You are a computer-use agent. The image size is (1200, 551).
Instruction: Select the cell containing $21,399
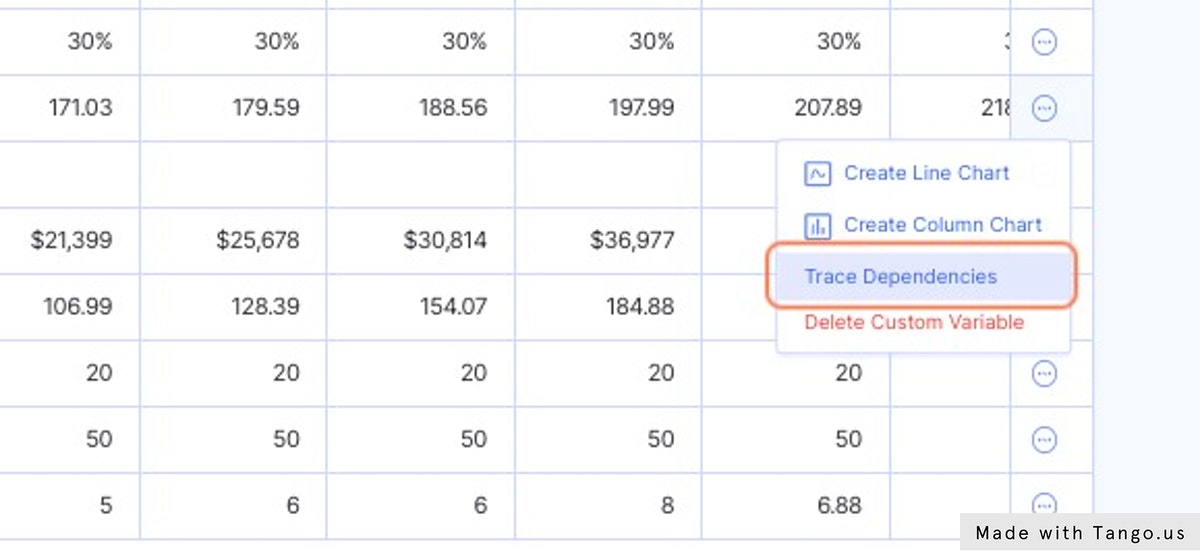(x=71, y=240)
